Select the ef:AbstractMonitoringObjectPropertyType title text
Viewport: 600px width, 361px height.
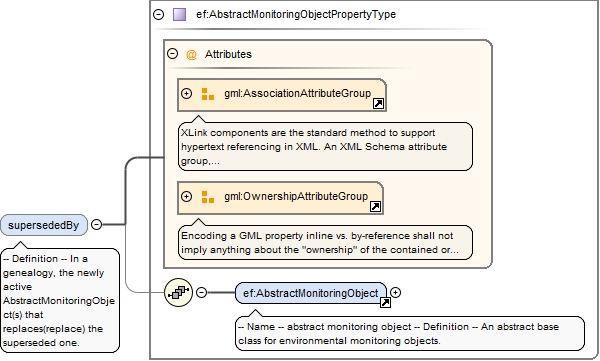(296, 15)
